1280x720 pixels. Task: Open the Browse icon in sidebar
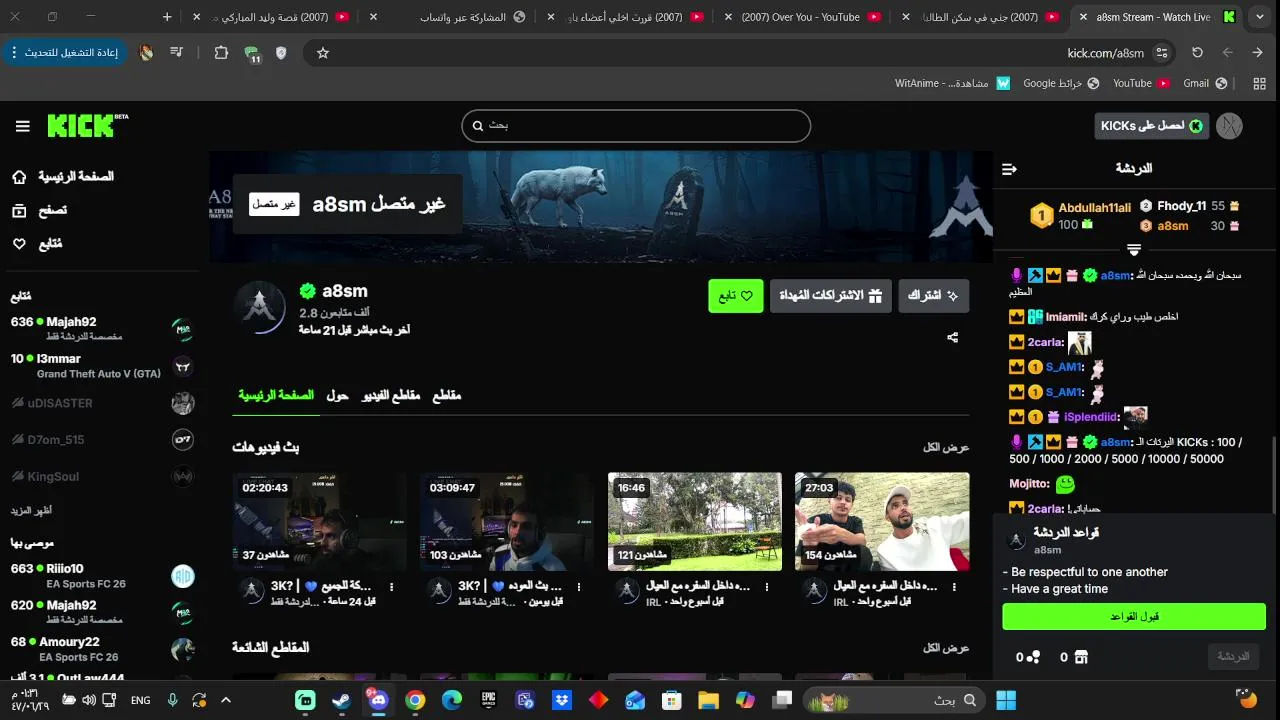point(19,210)
